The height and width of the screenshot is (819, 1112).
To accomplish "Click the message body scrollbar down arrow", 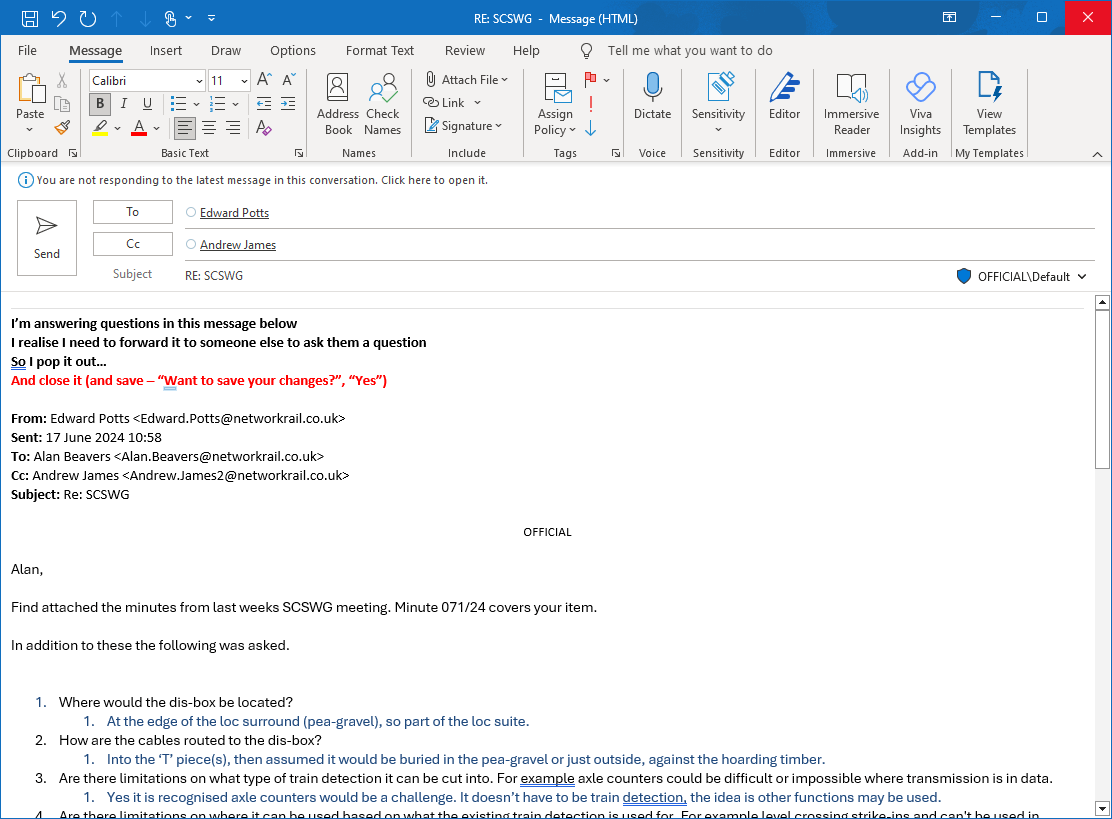I will 1102,808.
